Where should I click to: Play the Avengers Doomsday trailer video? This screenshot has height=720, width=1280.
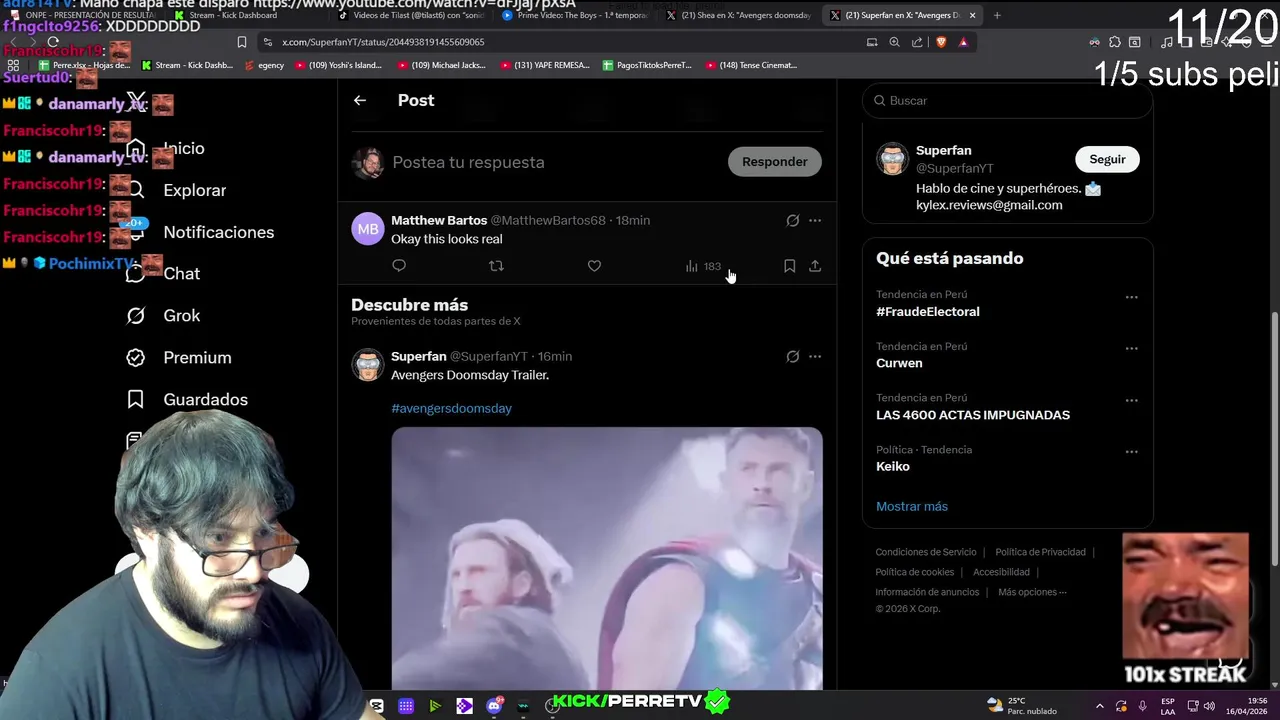607,558
